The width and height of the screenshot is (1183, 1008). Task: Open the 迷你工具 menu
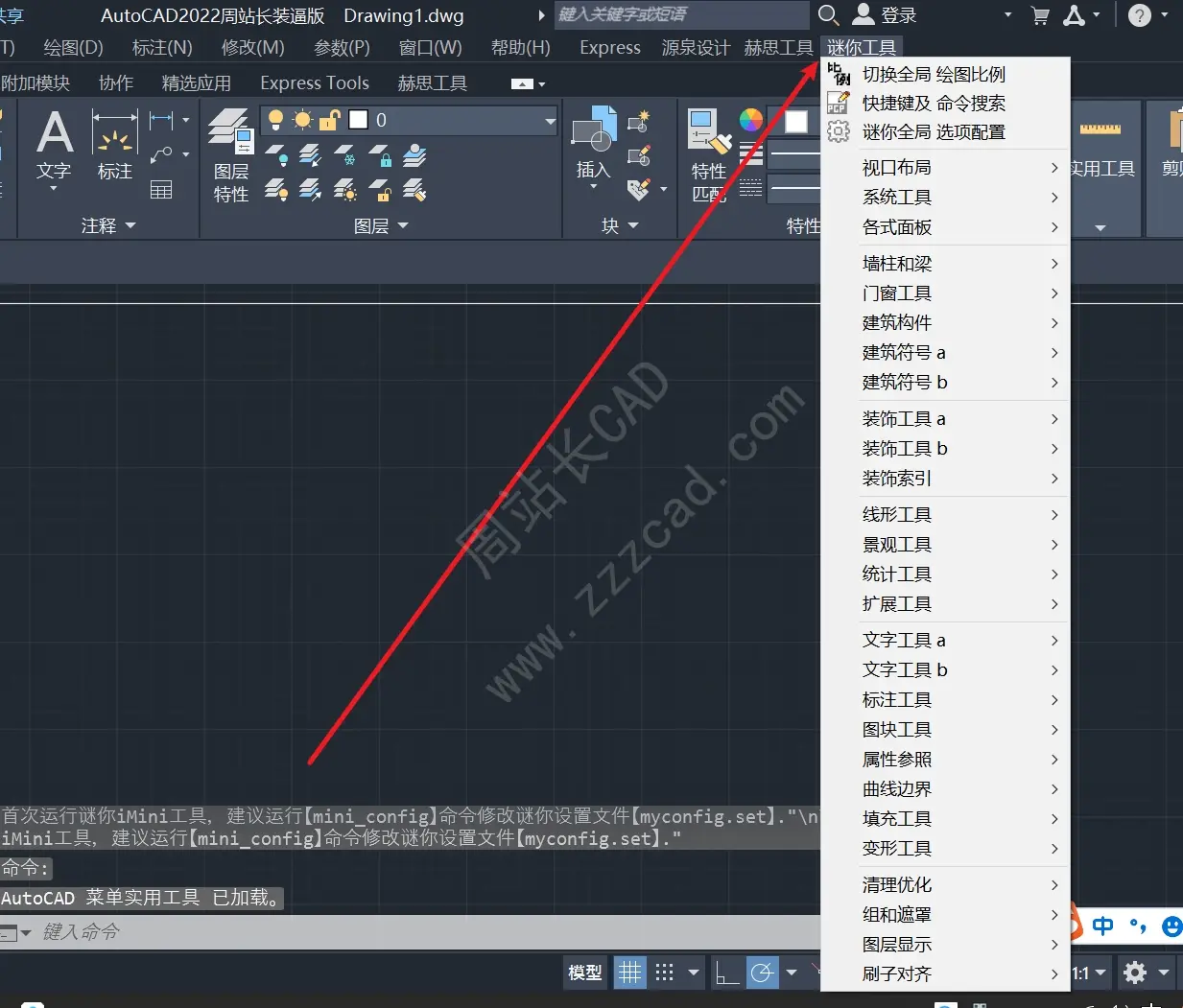862,47
